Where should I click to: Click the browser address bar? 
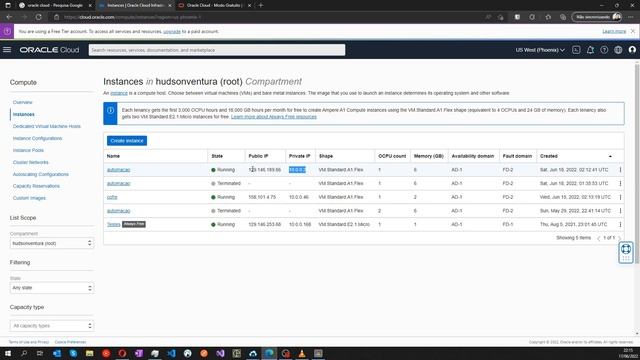pos(261,17)
